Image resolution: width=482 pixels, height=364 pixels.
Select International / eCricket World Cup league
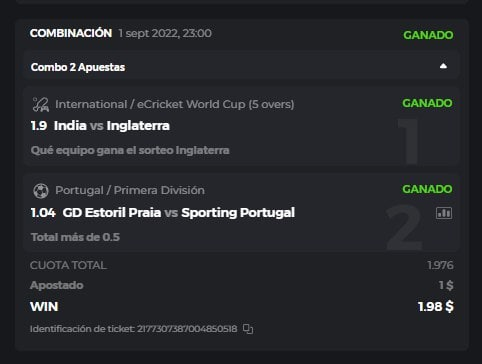coord(175,104)
